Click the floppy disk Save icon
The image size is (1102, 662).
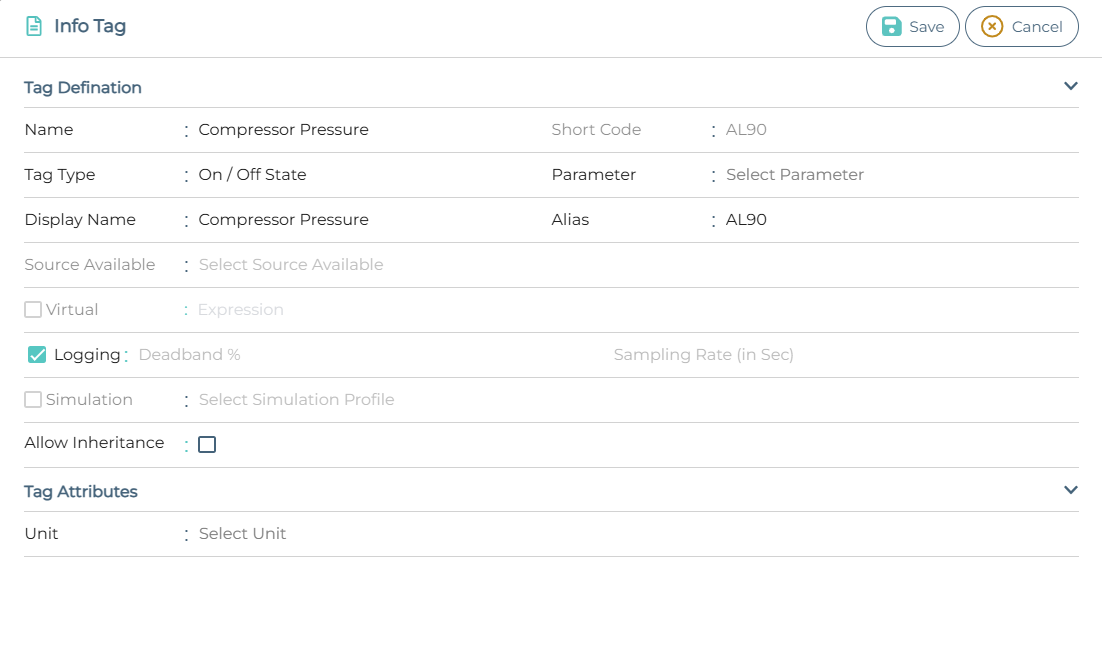click(892, 27)
